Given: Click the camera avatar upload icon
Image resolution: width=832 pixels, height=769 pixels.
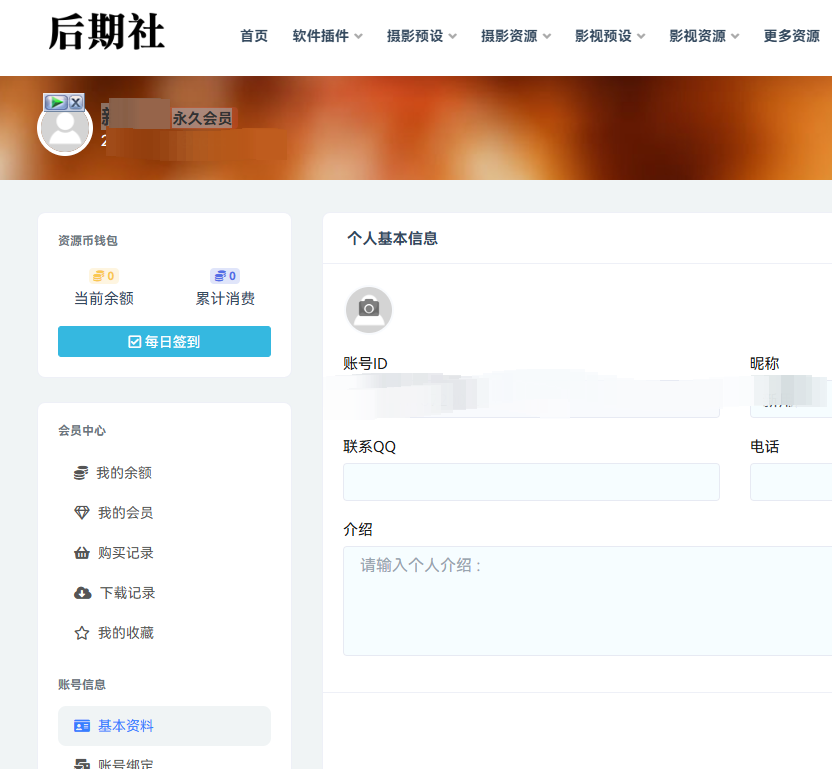Looking at the screenshot, I should point(369,310).
